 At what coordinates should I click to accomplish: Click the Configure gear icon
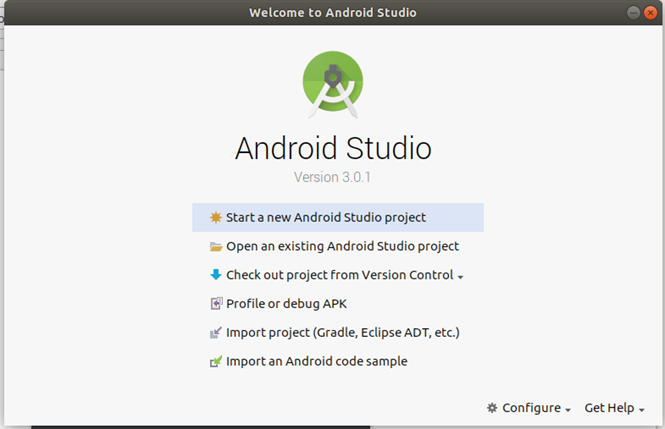[x=492, y=408]
